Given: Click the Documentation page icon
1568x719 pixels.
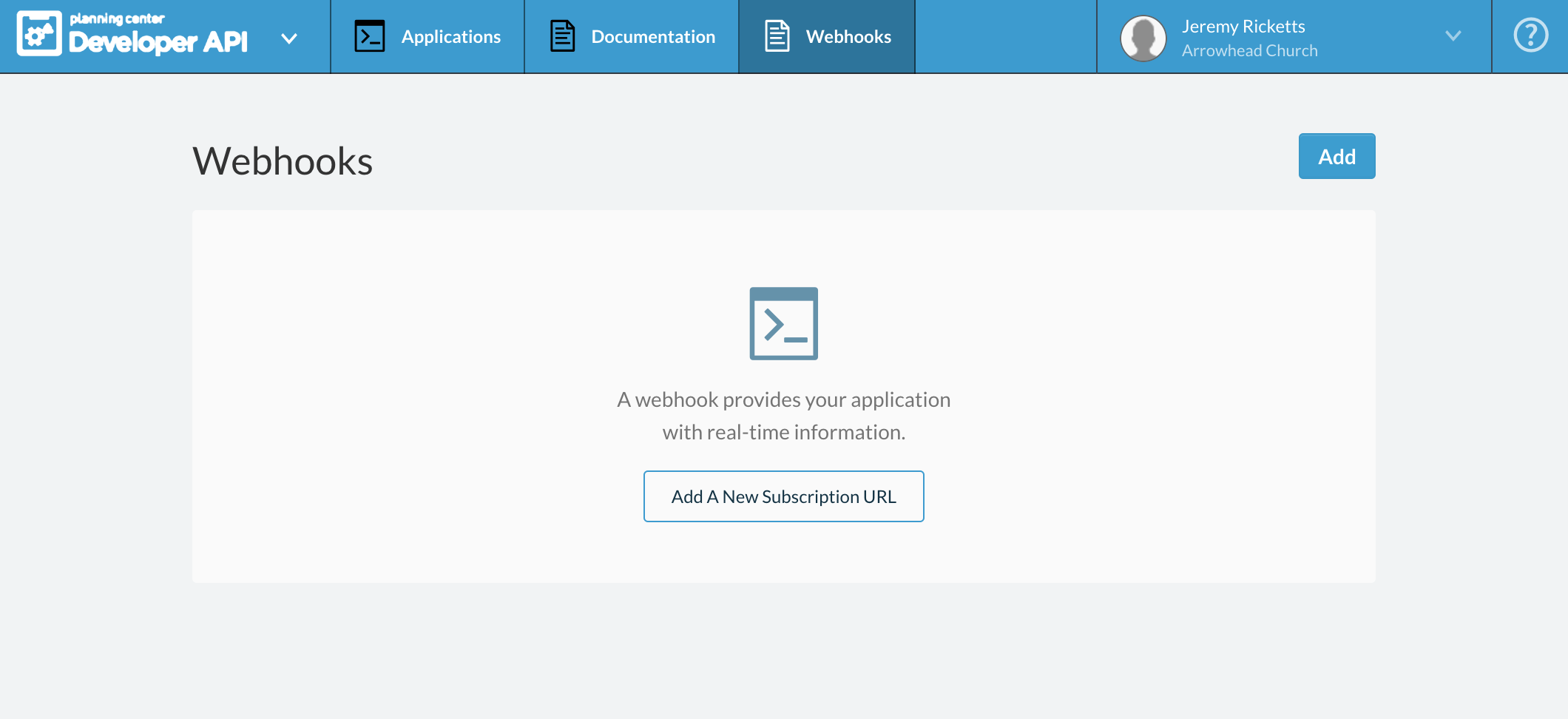Looking at the screenshot, I should coord(562,35).
